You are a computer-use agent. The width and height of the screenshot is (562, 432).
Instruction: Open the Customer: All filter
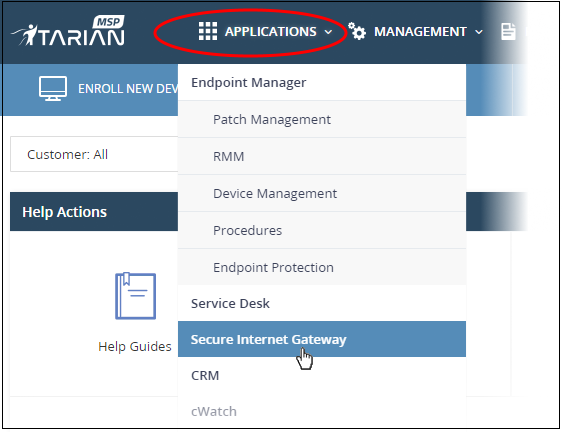[x=94, y=154]
